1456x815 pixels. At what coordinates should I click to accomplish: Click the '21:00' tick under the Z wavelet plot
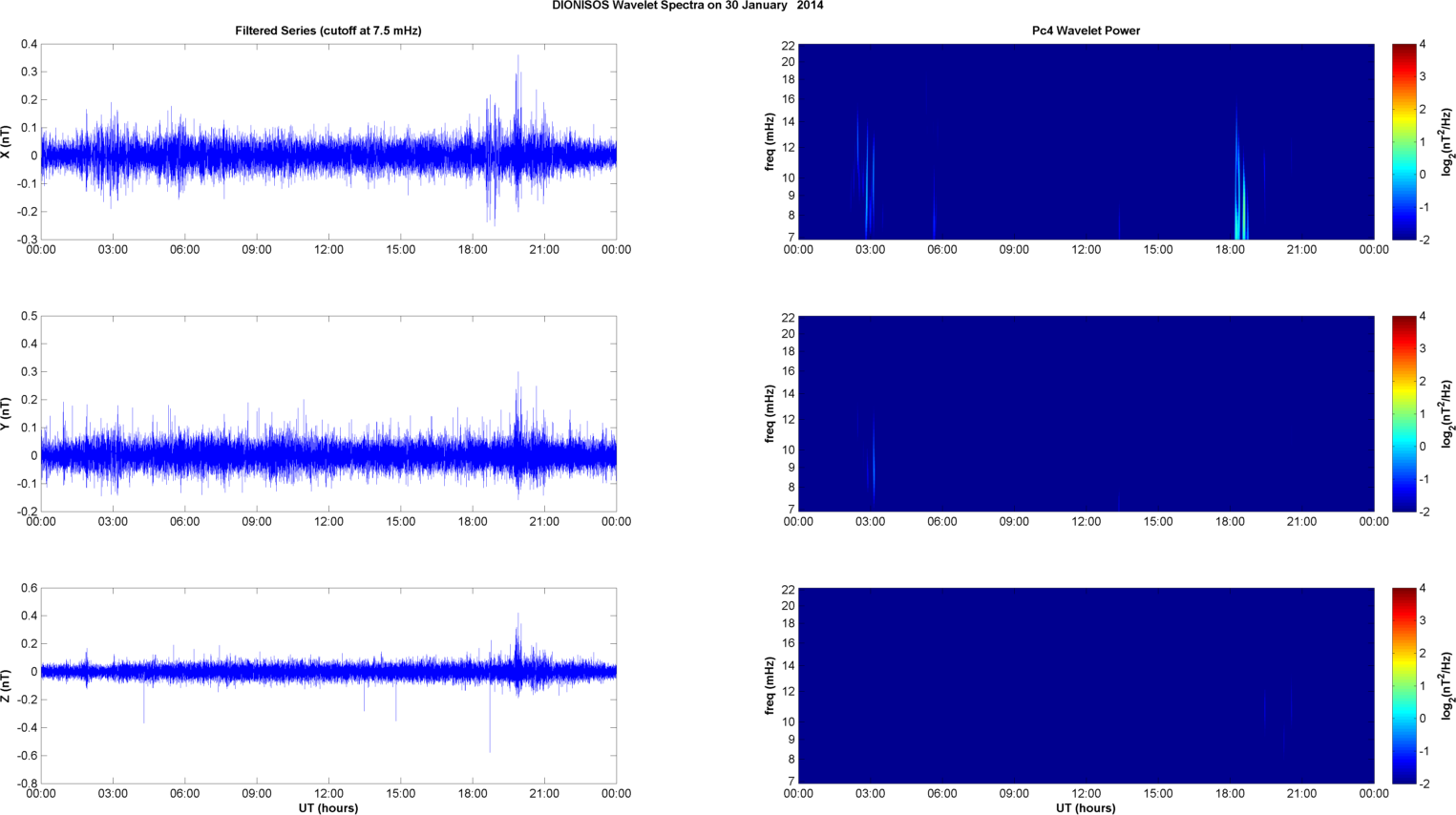tap(1301, 794)
